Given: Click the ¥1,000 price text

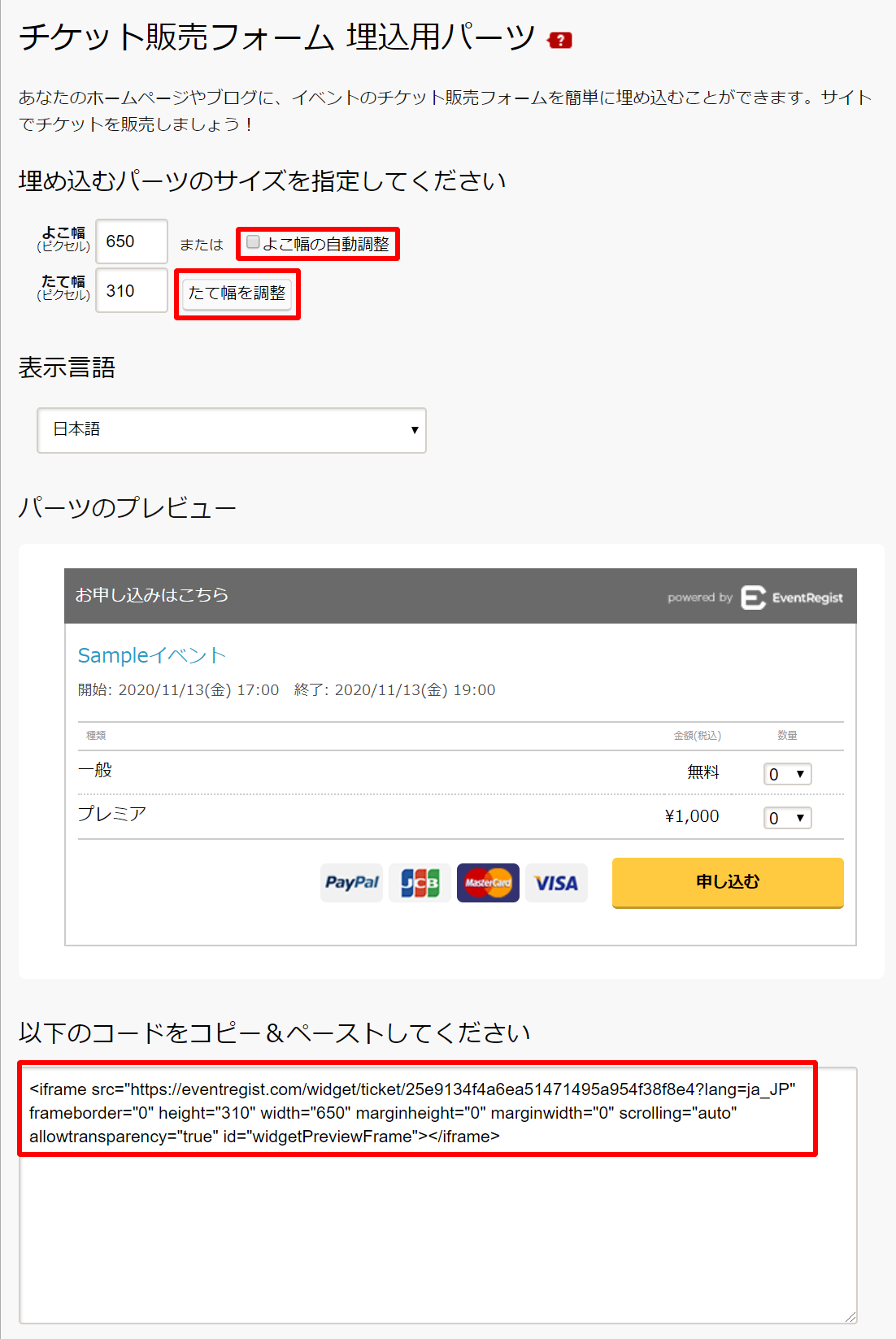Looking at the screenshot, I should click(692, 816).
